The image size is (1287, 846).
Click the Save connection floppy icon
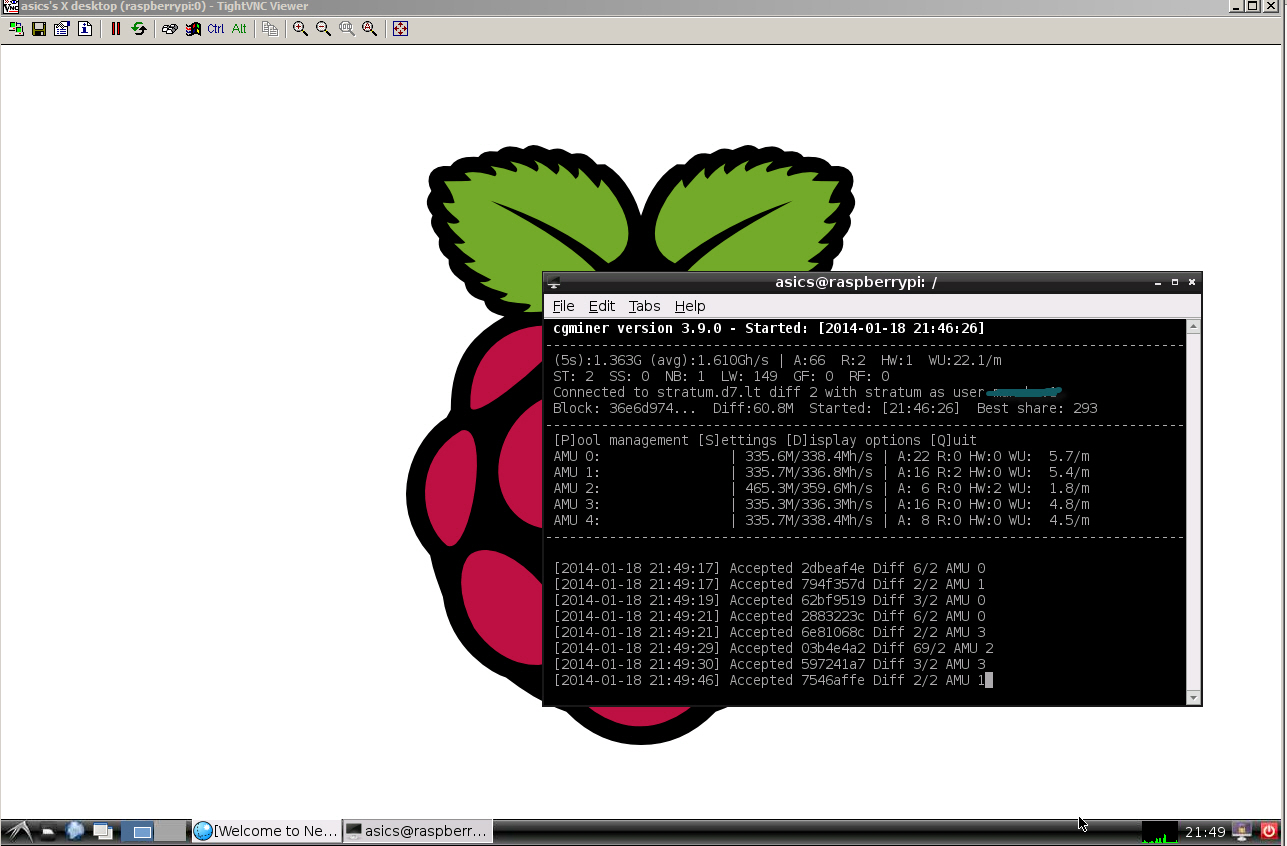[x=39, y=29]
